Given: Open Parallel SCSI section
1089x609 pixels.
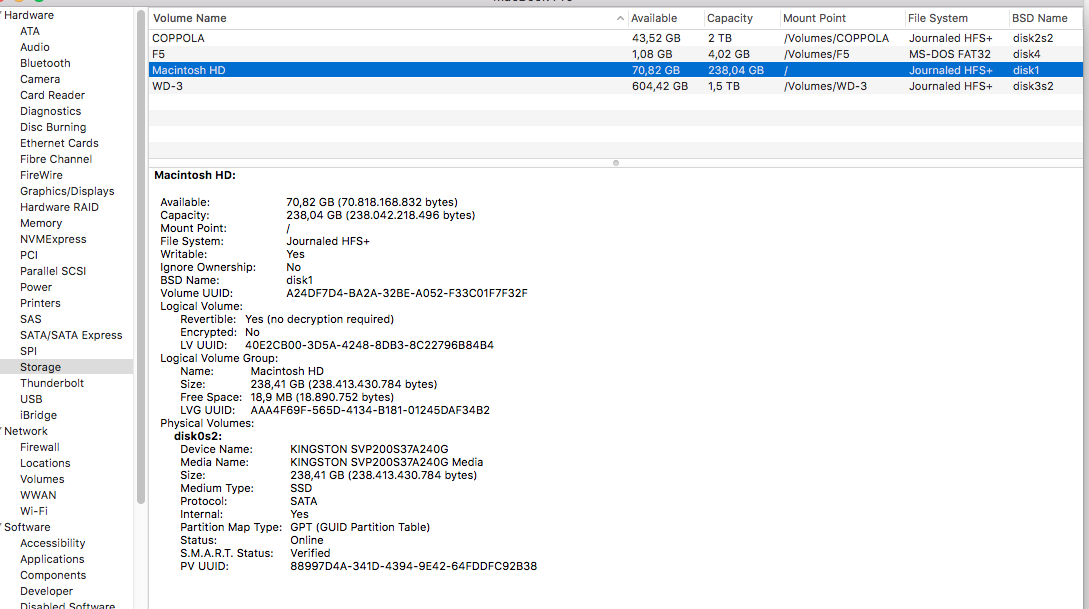Looking at the screenshot, I should click(53, 271).
